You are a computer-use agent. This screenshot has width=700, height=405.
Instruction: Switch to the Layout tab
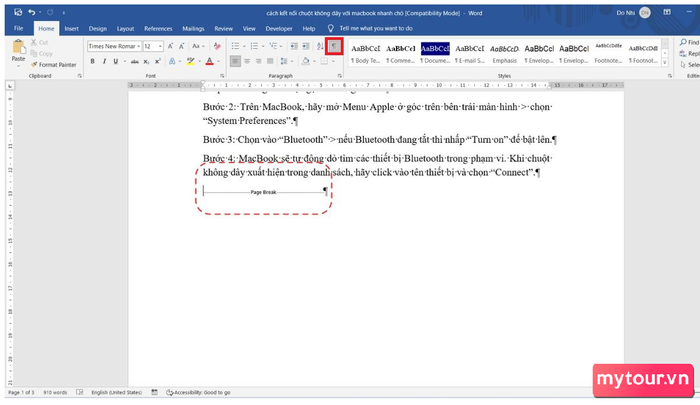point(125,28)
